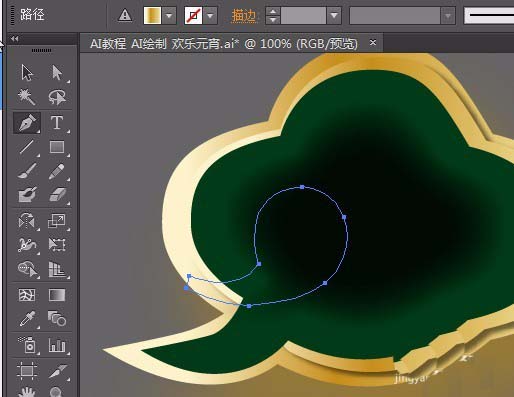Click the stroke weight up/down stepper
The image size is (514, 397).
point(273,15)
